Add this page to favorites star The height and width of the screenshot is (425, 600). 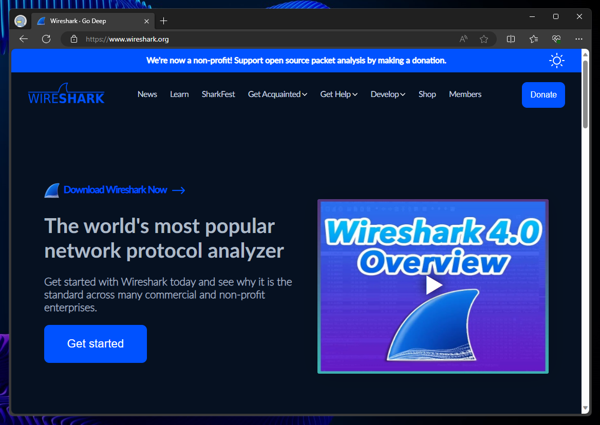484,39
